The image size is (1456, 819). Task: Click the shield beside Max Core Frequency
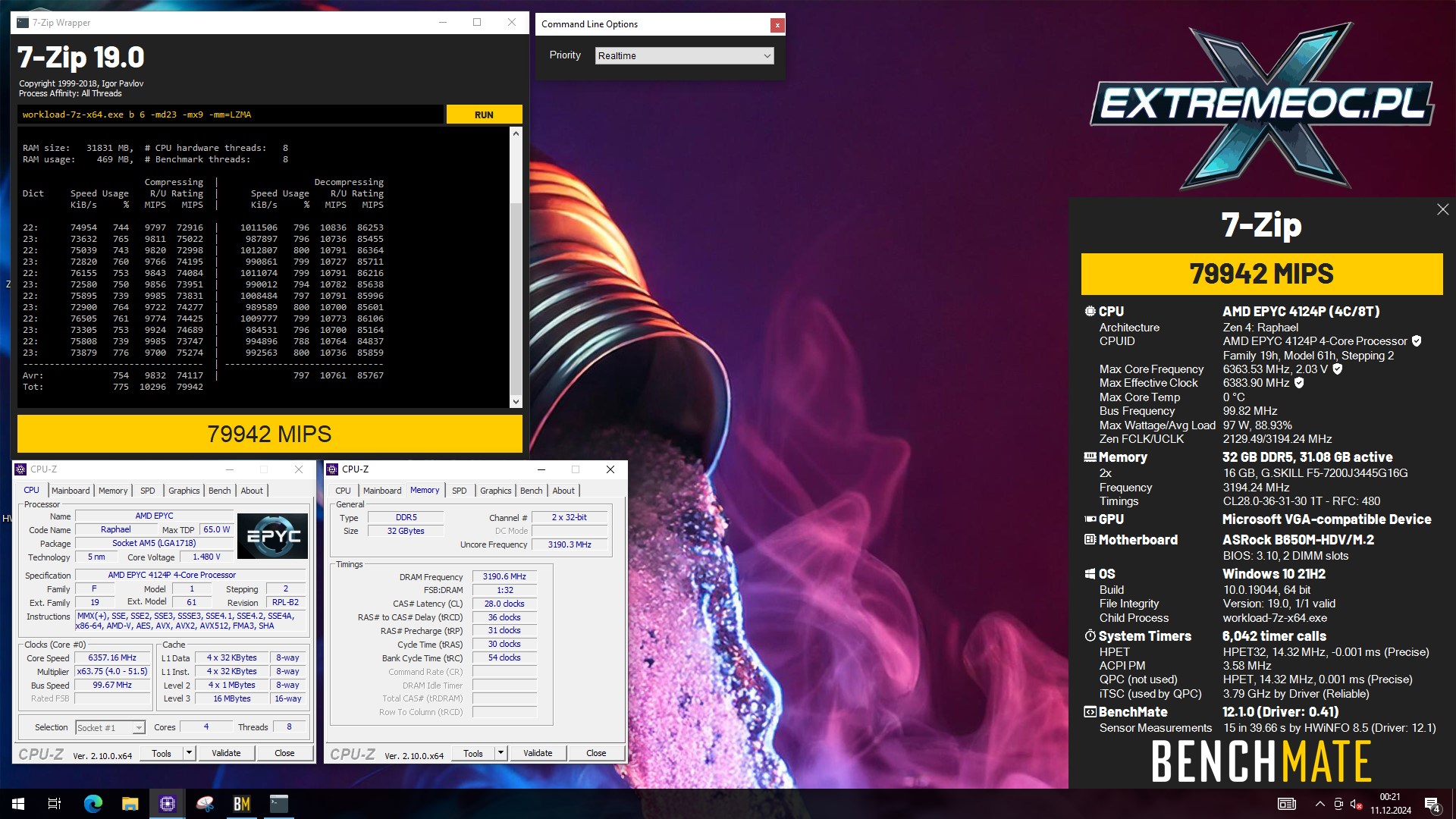coord(1338,369)
